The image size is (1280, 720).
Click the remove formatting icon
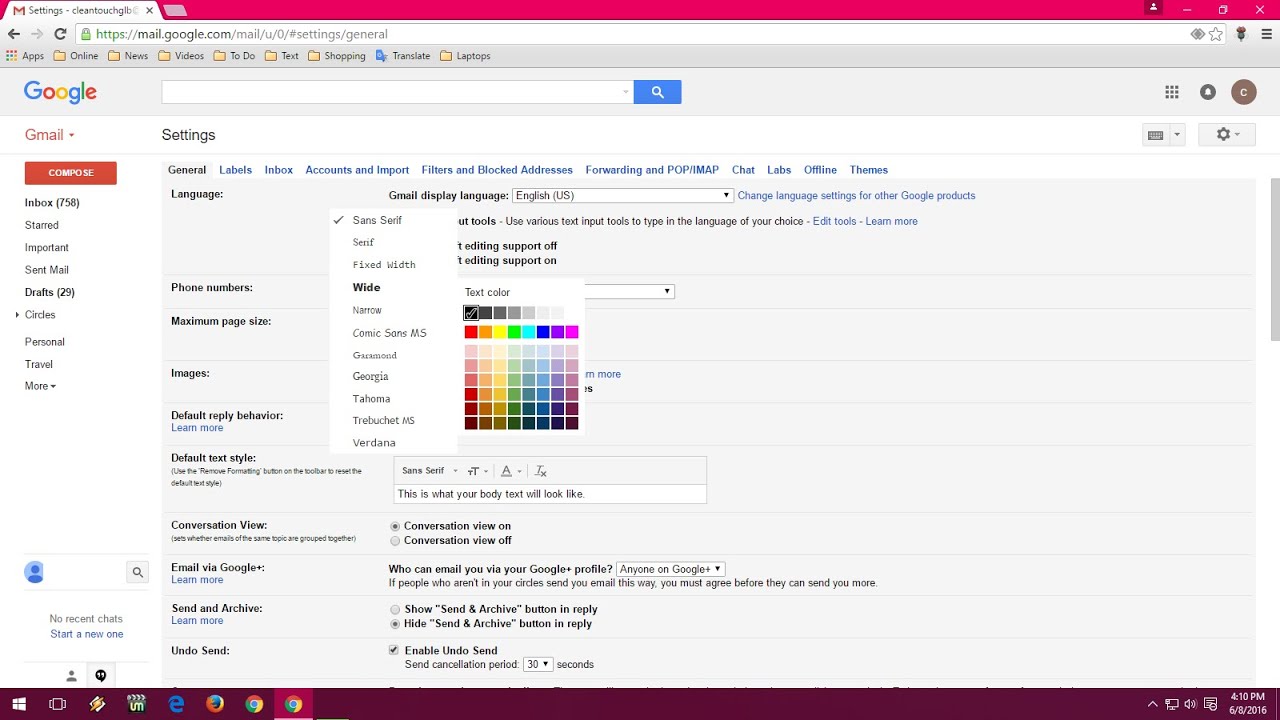[541, 471]
